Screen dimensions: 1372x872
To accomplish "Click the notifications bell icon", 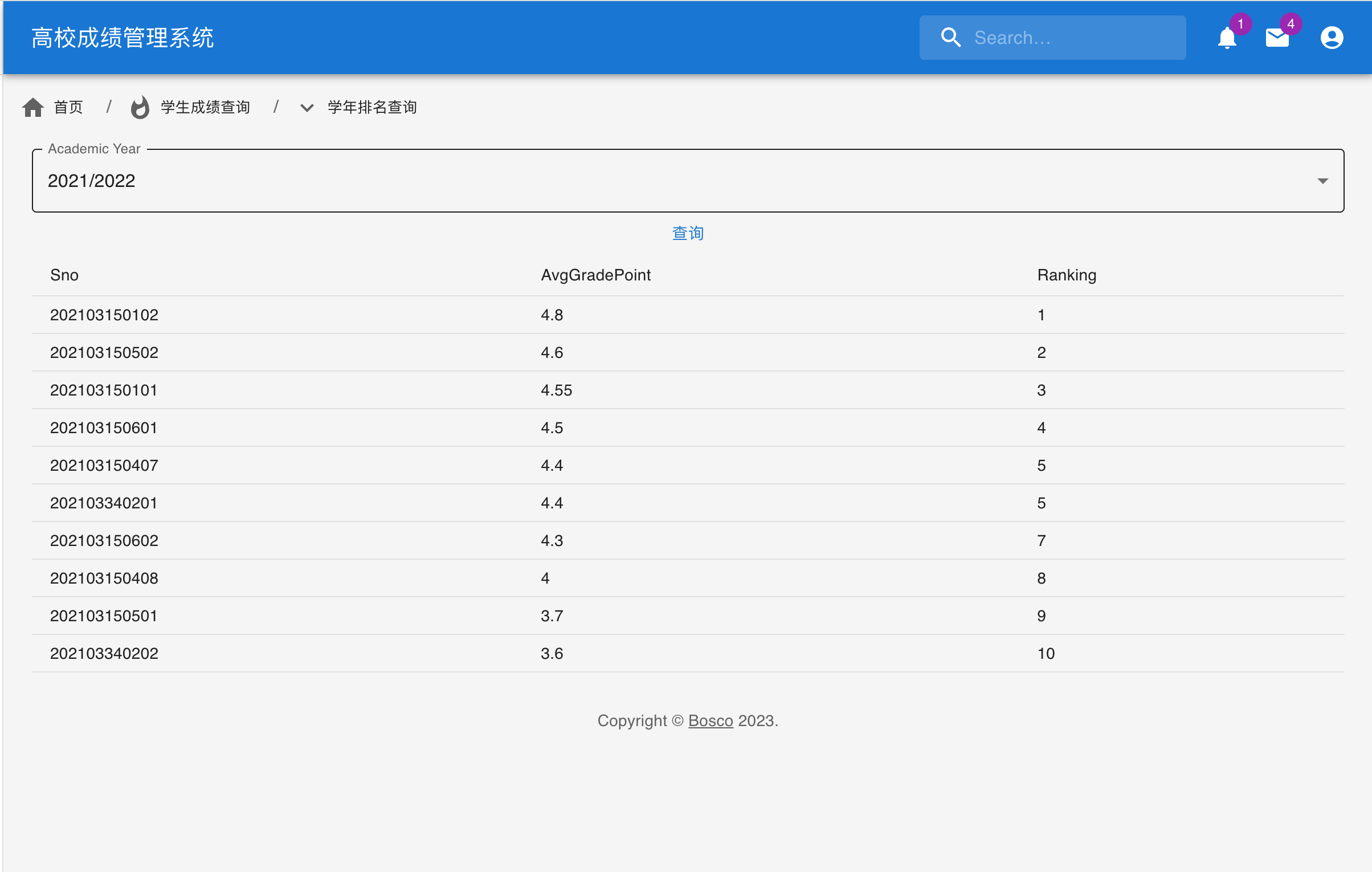I will point(1227,39).
